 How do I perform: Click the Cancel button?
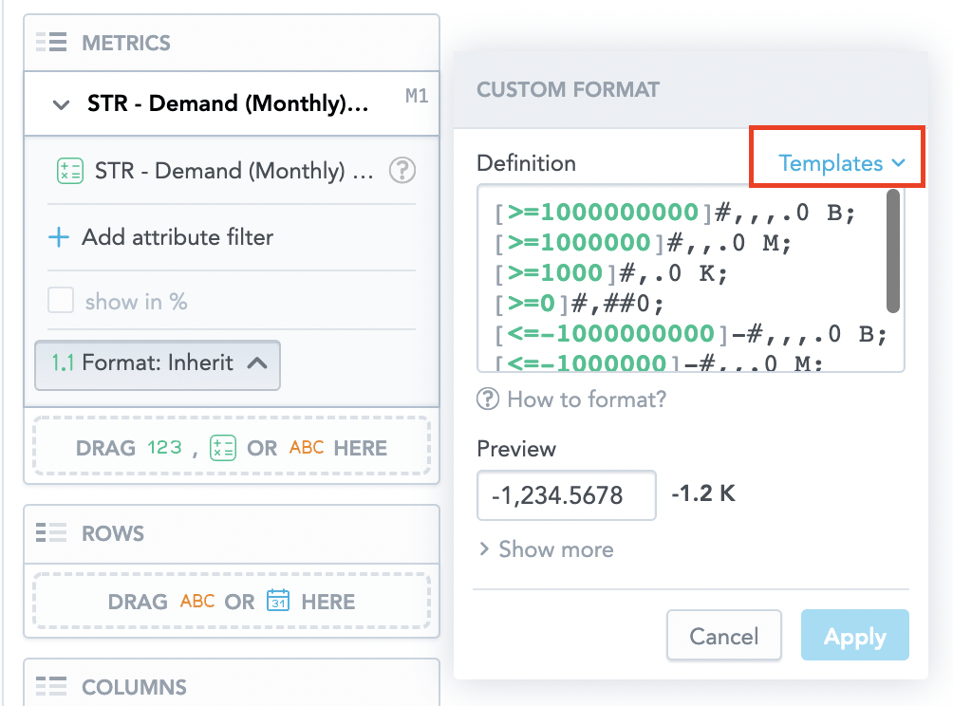(723, 635)
